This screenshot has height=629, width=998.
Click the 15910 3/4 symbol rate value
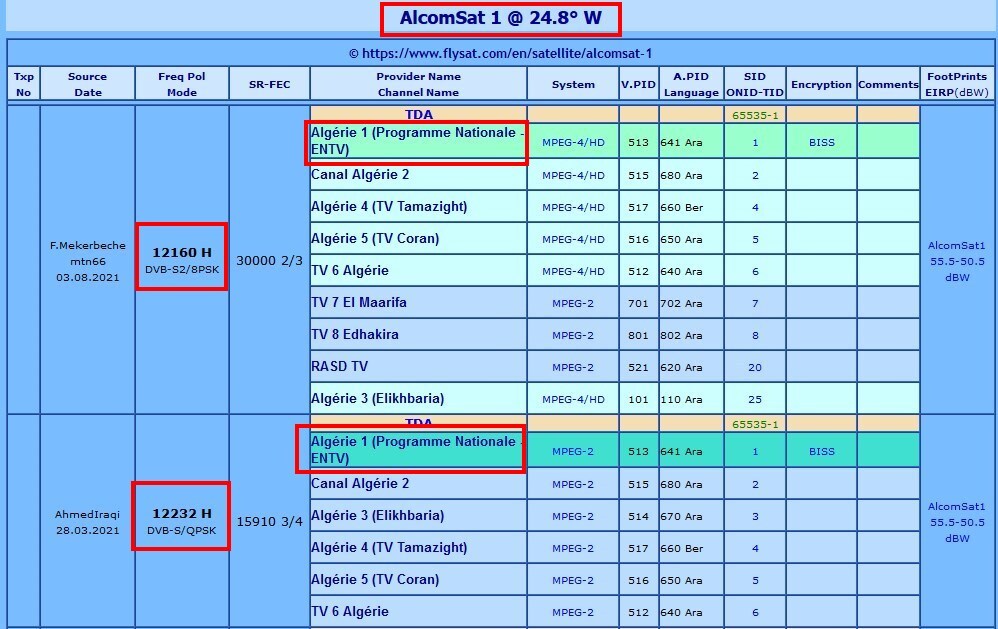[x=269, y=521]
